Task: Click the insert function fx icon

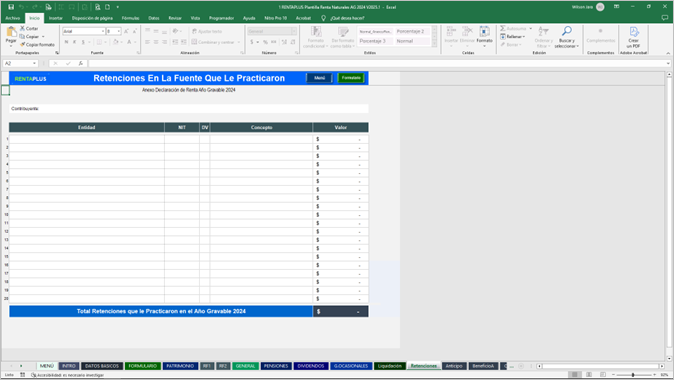Action: (80, 63)
